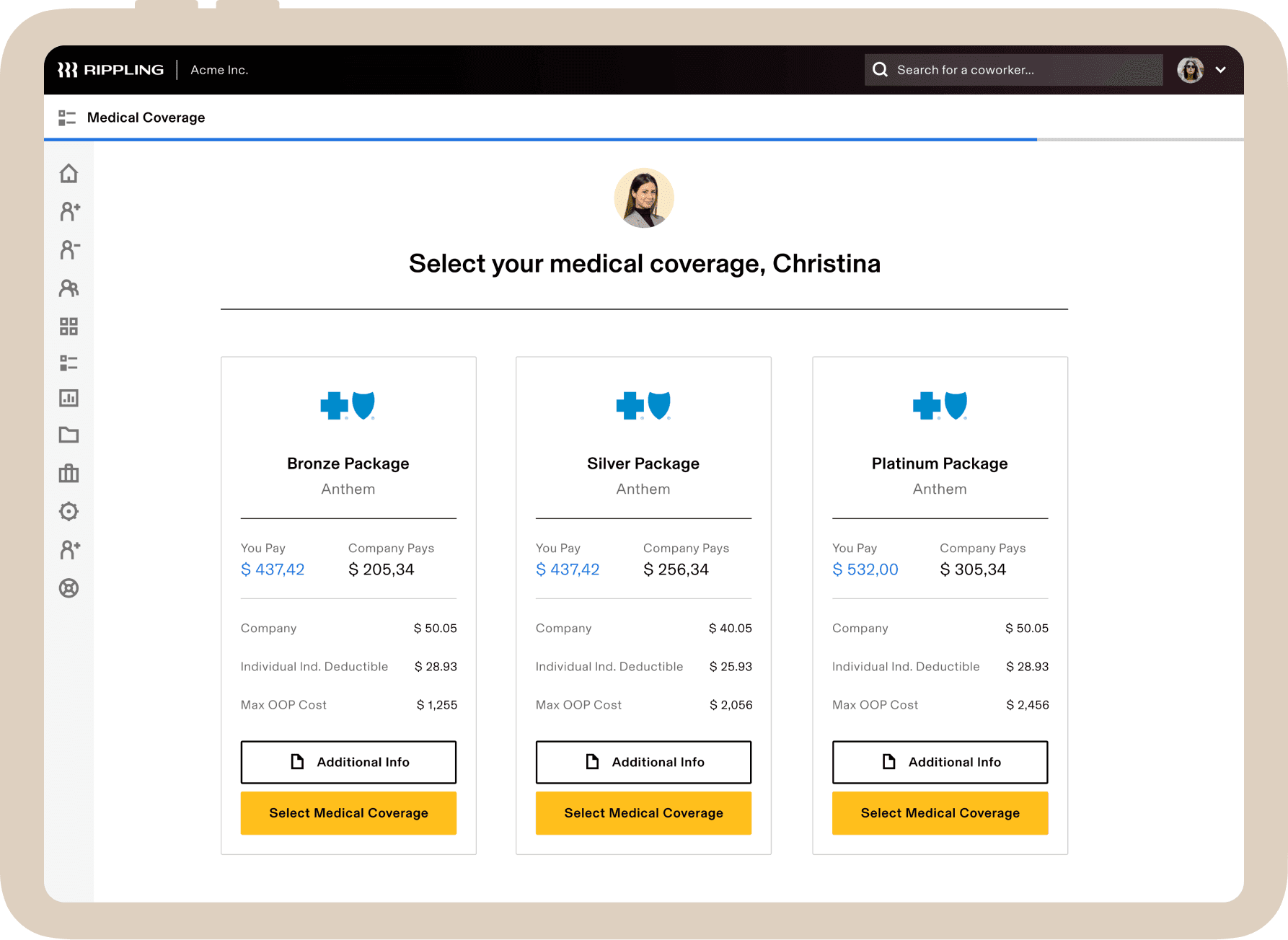
Task: Click the settings gear icon in sidebar
Action: point(69,511)
